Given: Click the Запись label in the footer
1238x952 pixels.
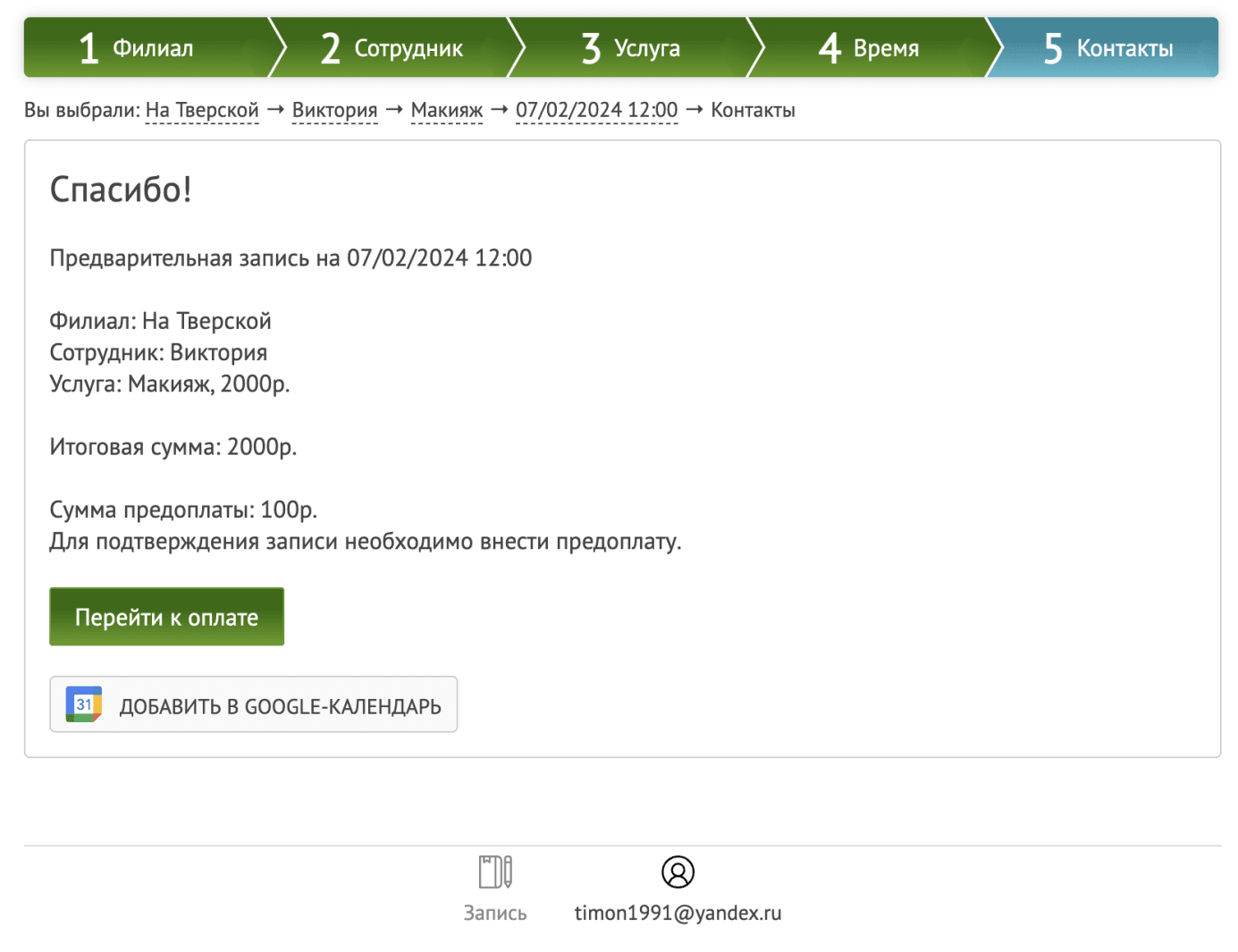Looking at the screenshot, I should [494, 913].
